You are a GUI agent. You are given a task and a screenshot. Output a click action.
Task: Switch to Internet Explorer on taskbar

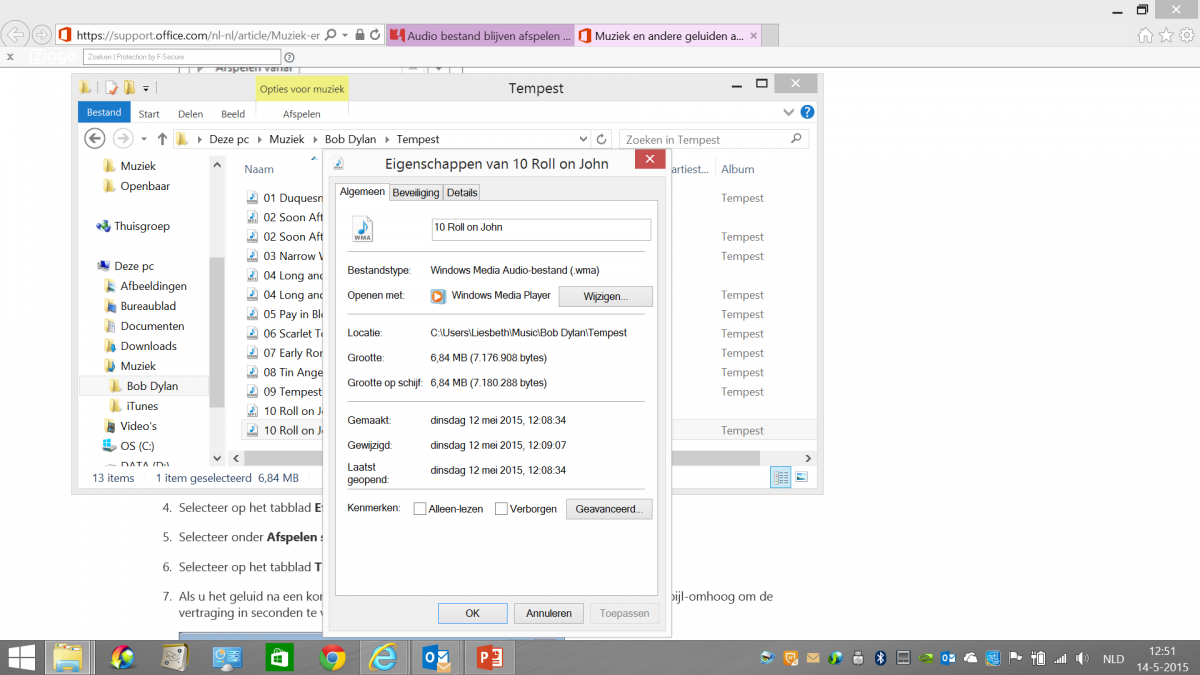click(384, 658)
